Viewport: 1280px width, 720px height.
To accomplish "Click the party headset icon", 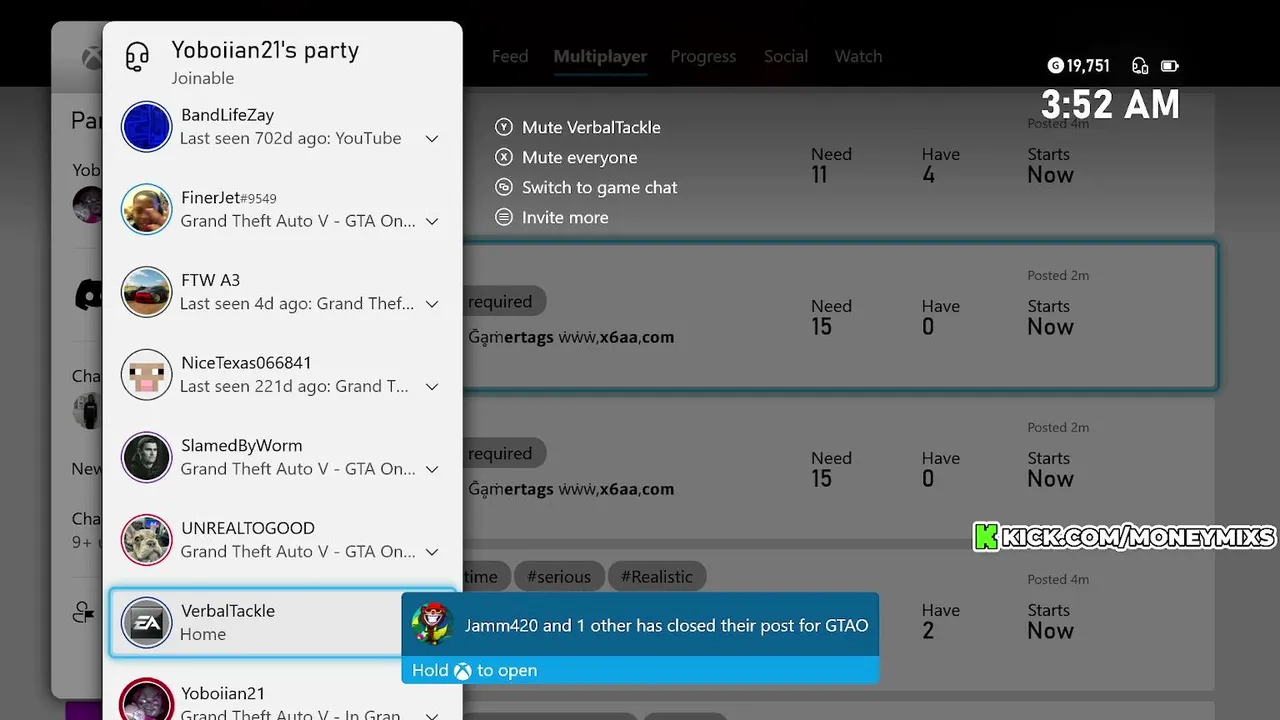I will [137, 57].
